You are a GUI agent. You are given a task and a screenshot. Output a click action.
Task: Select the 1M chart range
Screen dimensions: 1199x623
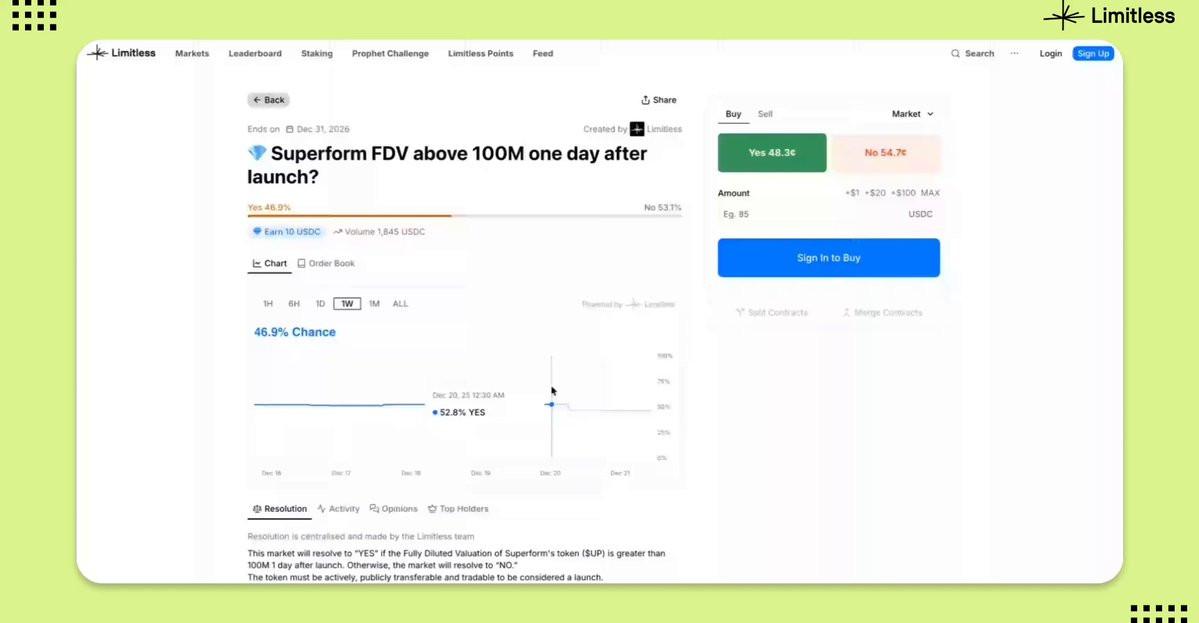tap(374, 304)
